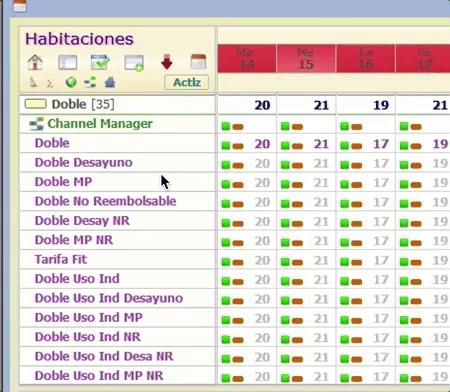Open the list panel icon in toolbar
The image size is (450, 392).
[67, 62]
